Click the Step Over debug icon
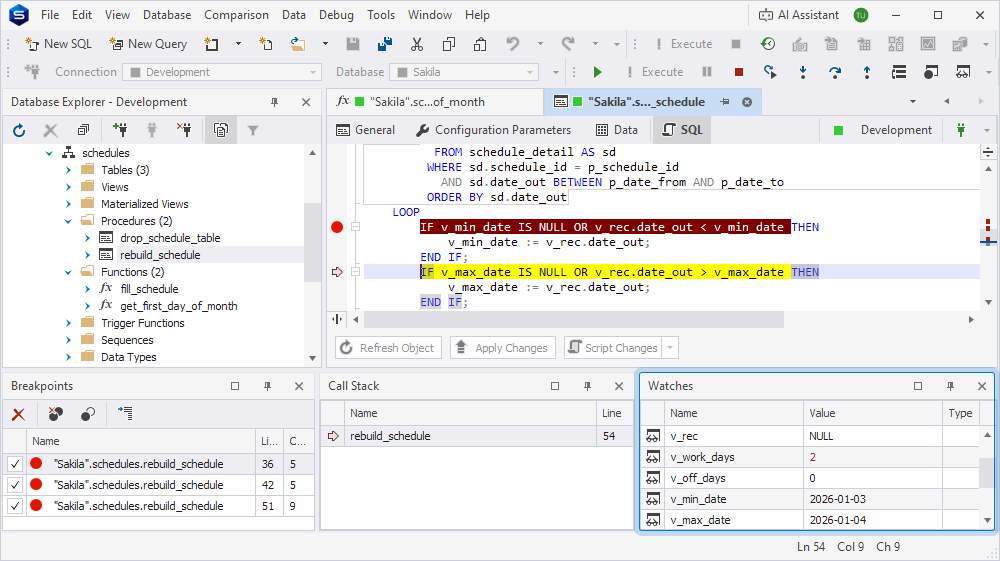 pos(835,72)
